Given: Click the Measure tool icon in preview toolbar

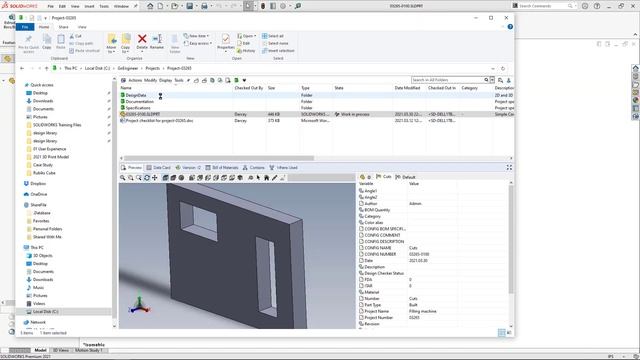Looking at the screenshot, I should (x=275, y=178).
